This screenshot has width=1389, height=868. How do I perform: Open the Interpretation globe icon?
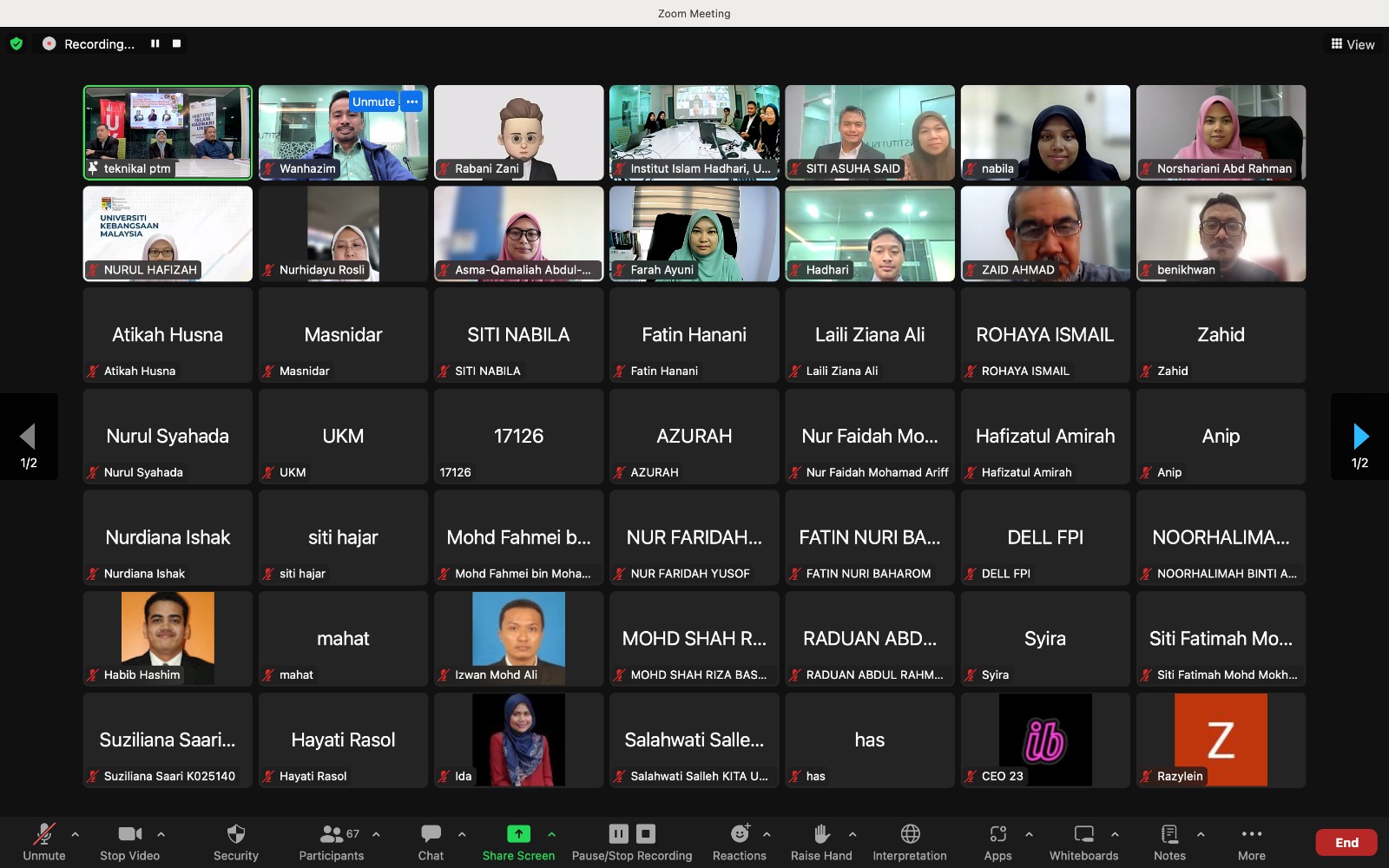[910, 835]
